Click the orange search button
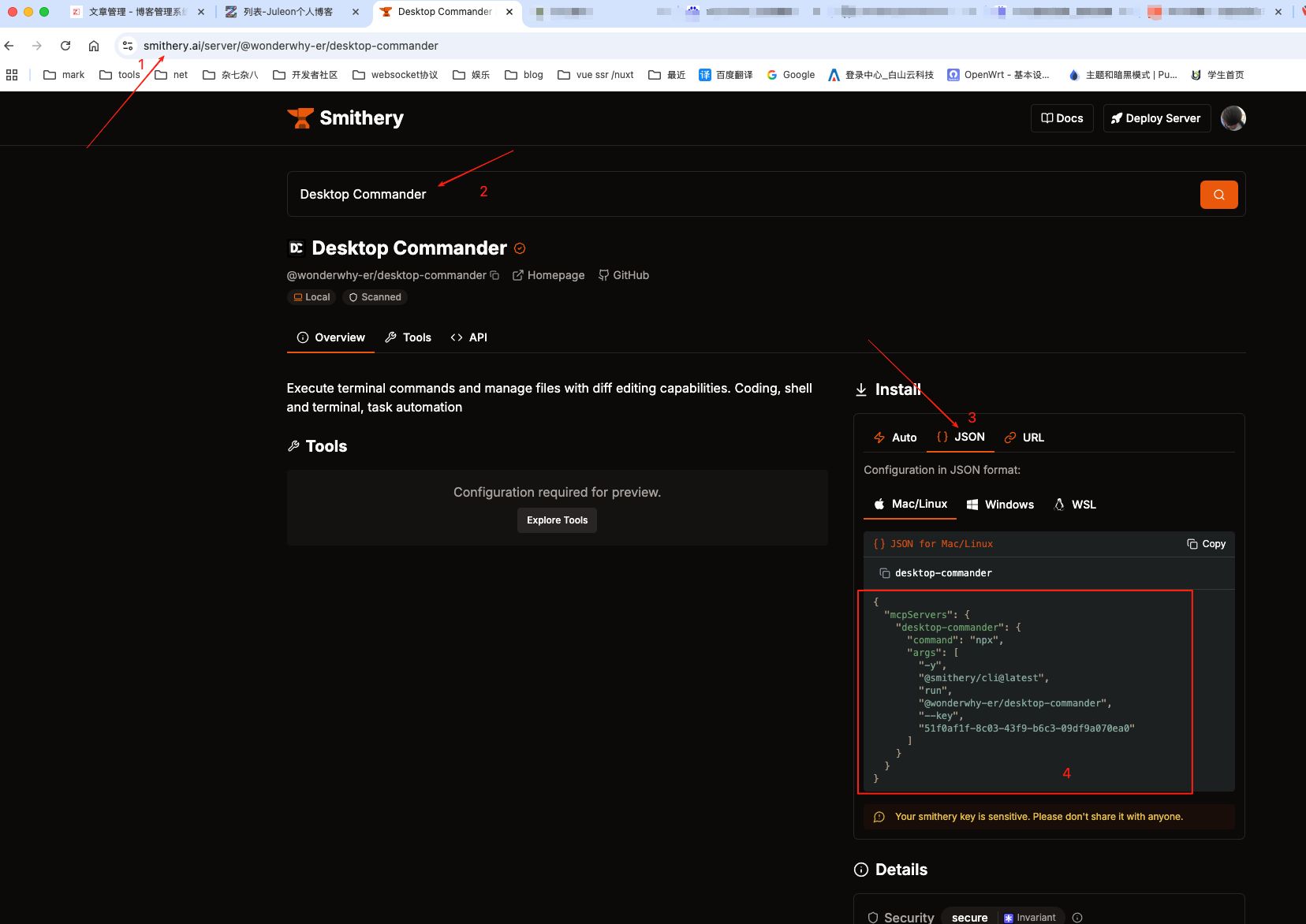Viewport: 1306px width, 924px height. 1218,195
